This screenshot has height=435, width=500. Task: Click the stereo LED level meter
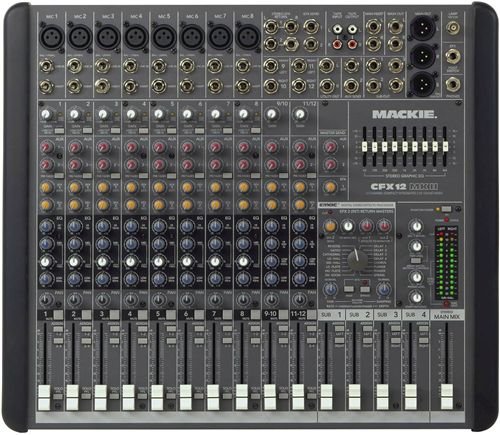tap(446, 263)
